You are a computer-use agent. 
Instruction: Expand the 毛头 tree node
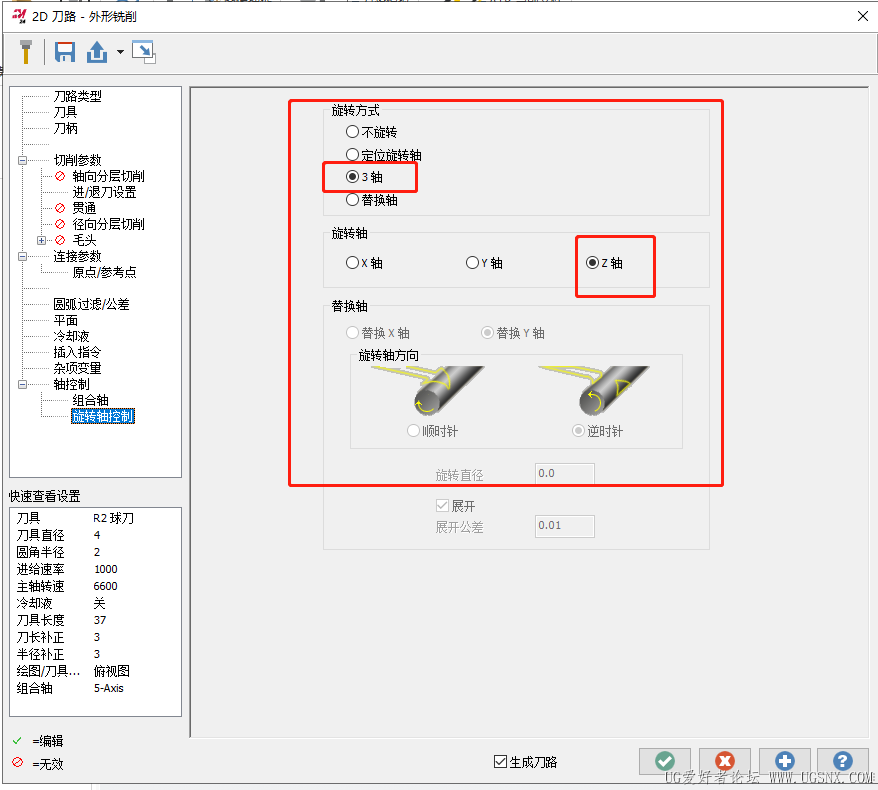41,240
